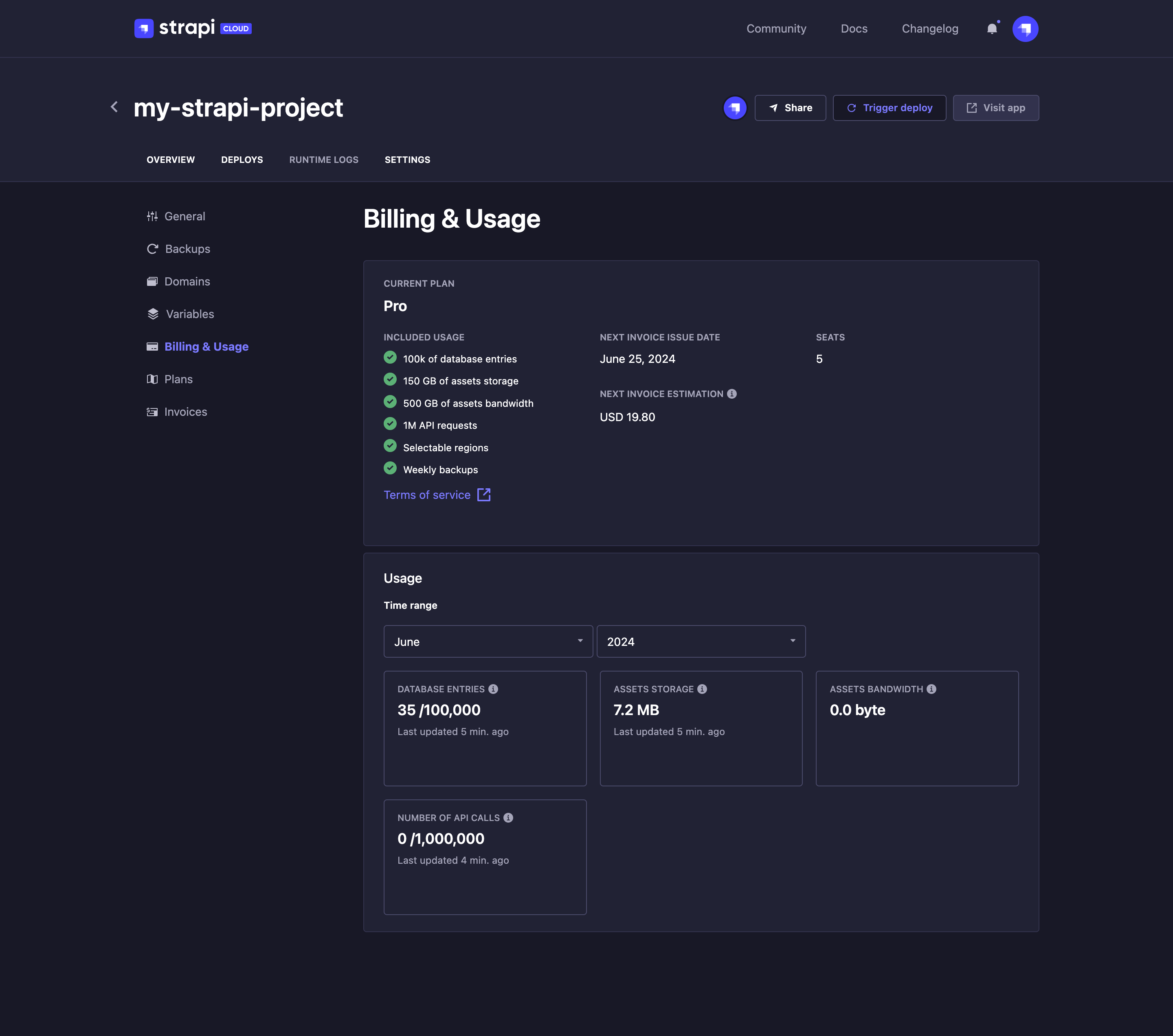Open the Runtime Logs tab
Image resolution: width=1173 pixels, height=1036 pixels.
pos(324,160)
